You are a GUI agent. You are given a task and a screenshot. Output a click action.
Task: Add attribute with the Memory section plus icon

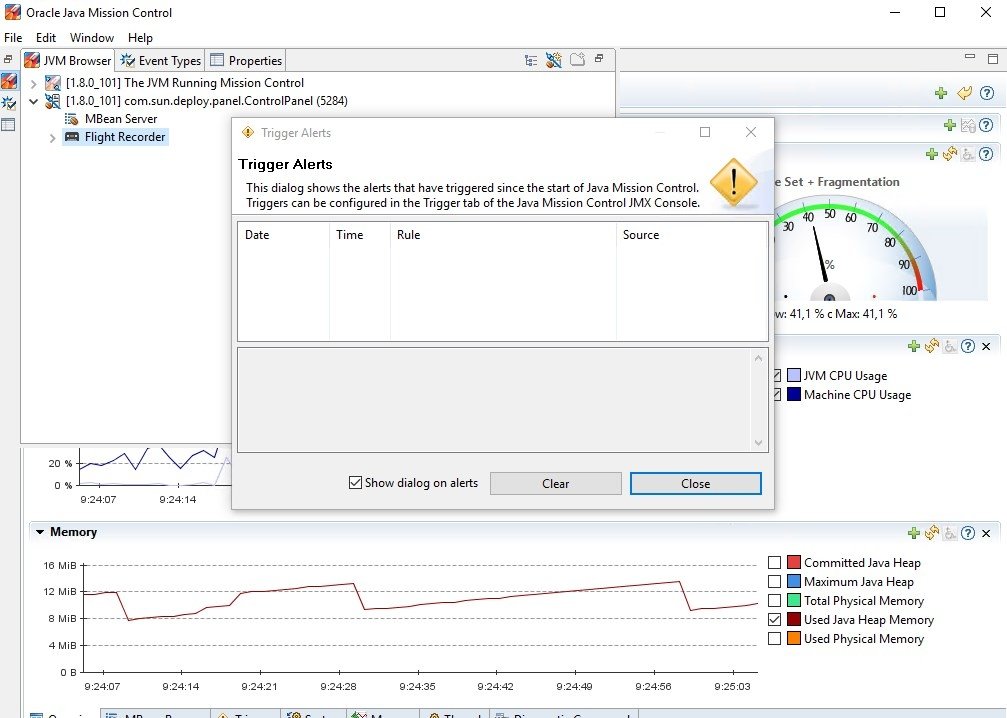(x=914, y=533)
